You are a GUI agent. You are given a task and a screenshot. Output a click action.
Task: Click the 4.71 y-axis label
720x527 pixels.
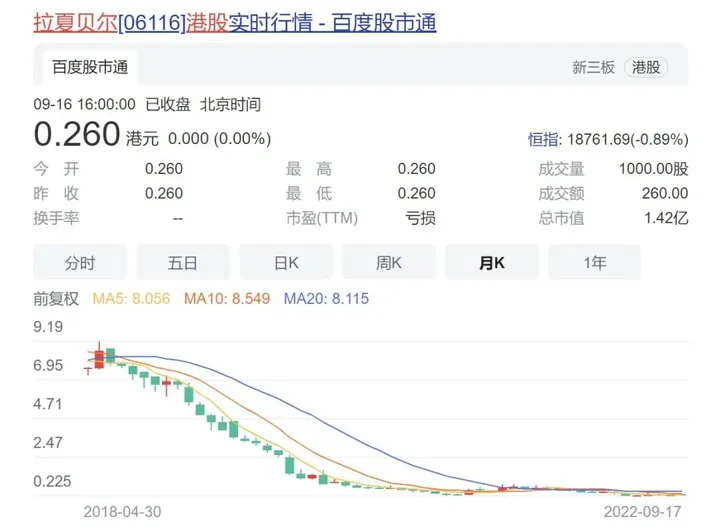click(48, 404)
